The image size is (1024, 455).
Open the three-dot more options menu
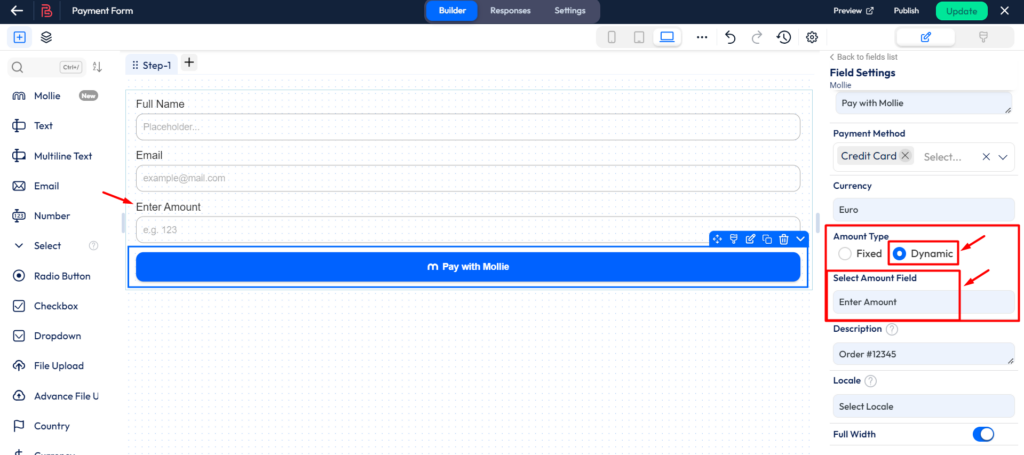(702, 37)
